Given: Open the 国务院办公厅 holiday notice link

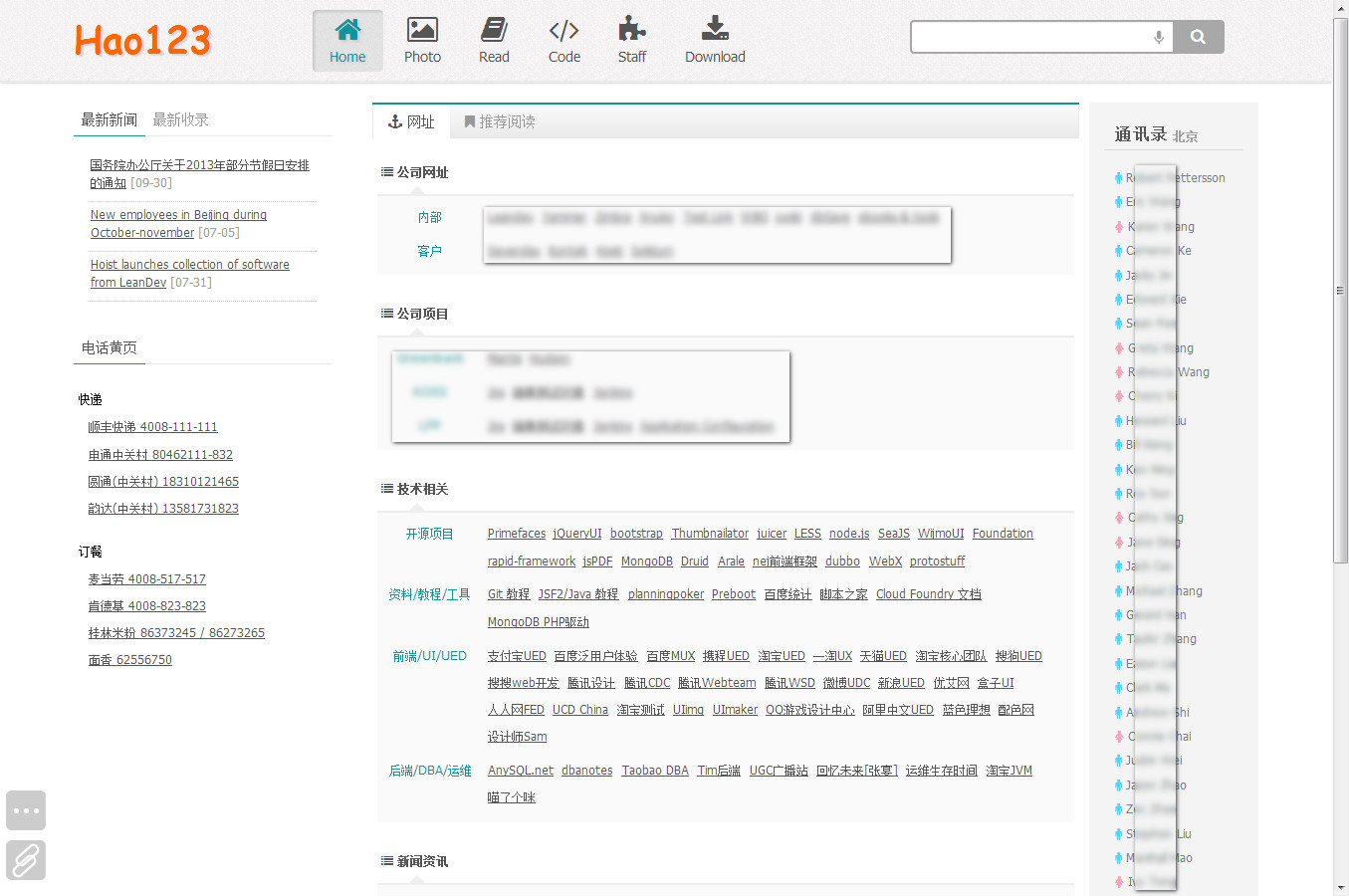Looking at the screenshot, I should pyautogui.click(x=199, y=174).
